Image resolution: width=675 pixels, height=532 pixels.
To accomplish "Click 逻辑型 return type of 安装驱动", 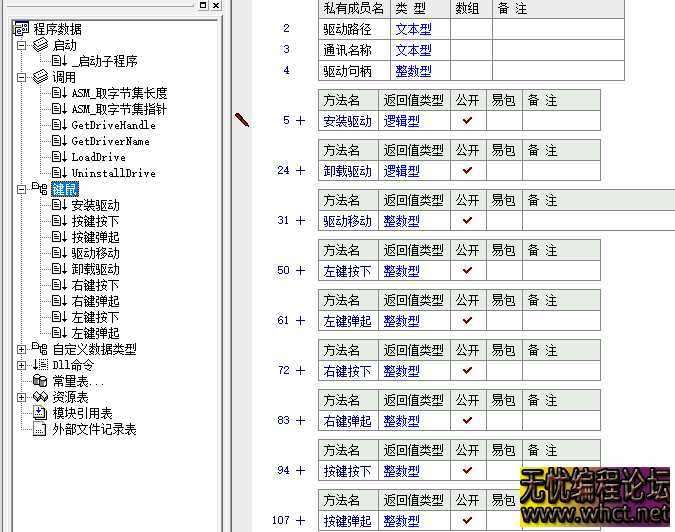I will (x=401, y=121).
